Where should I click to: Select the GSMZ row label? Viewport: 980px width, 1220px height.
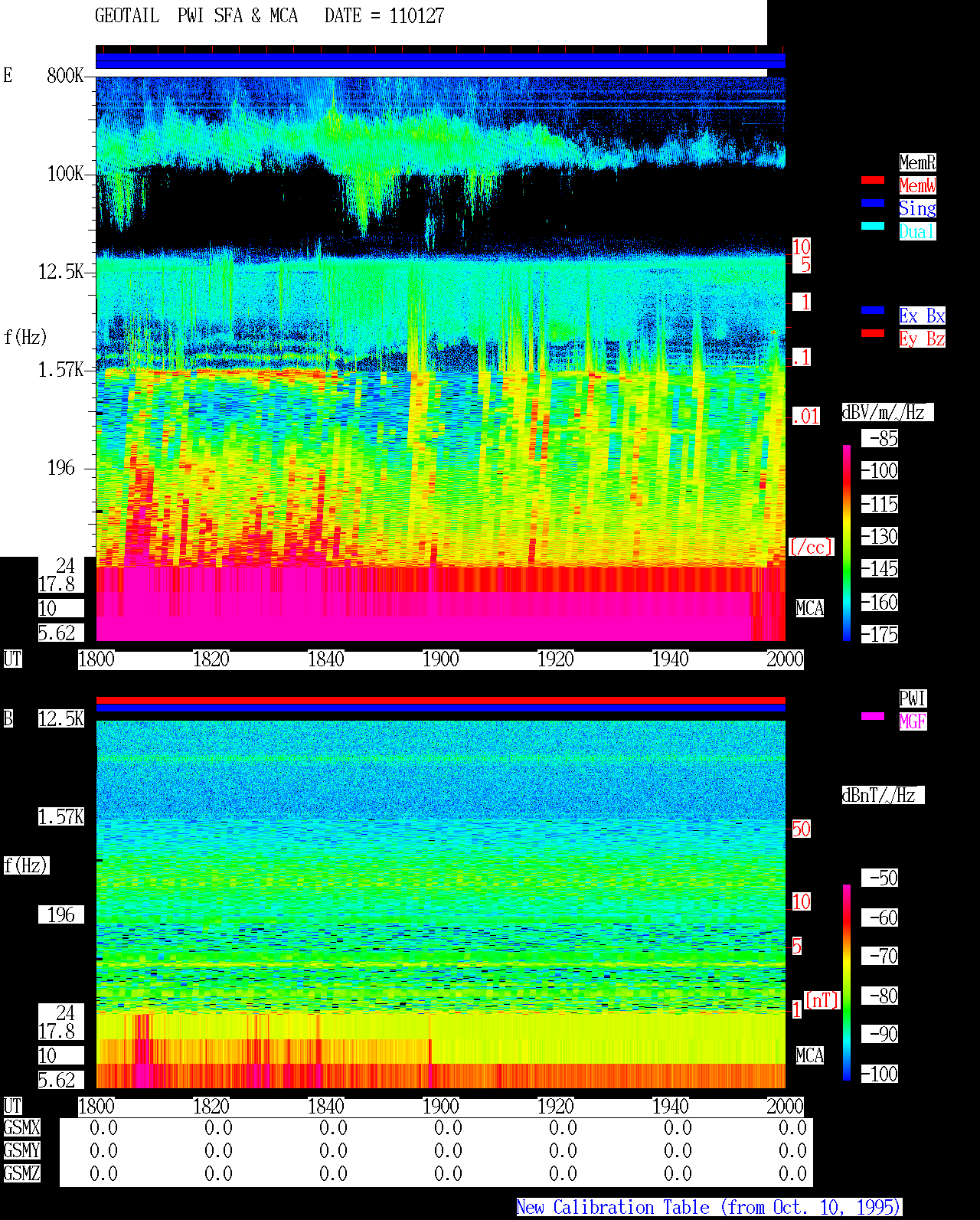pyautogui.click(x=22, y=1173)
